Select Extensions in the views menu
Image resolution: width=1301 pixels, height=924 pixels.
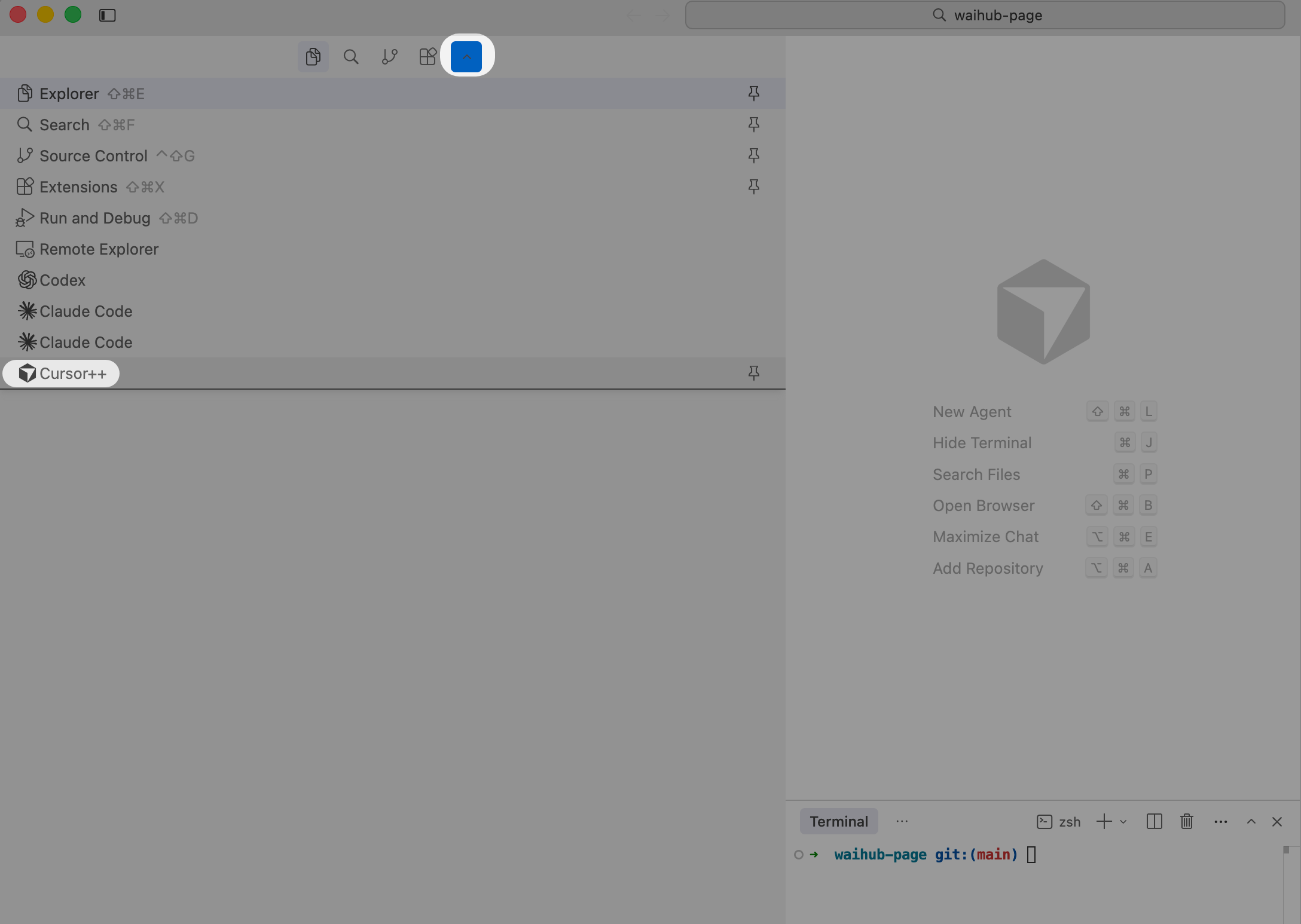point(393,186)
